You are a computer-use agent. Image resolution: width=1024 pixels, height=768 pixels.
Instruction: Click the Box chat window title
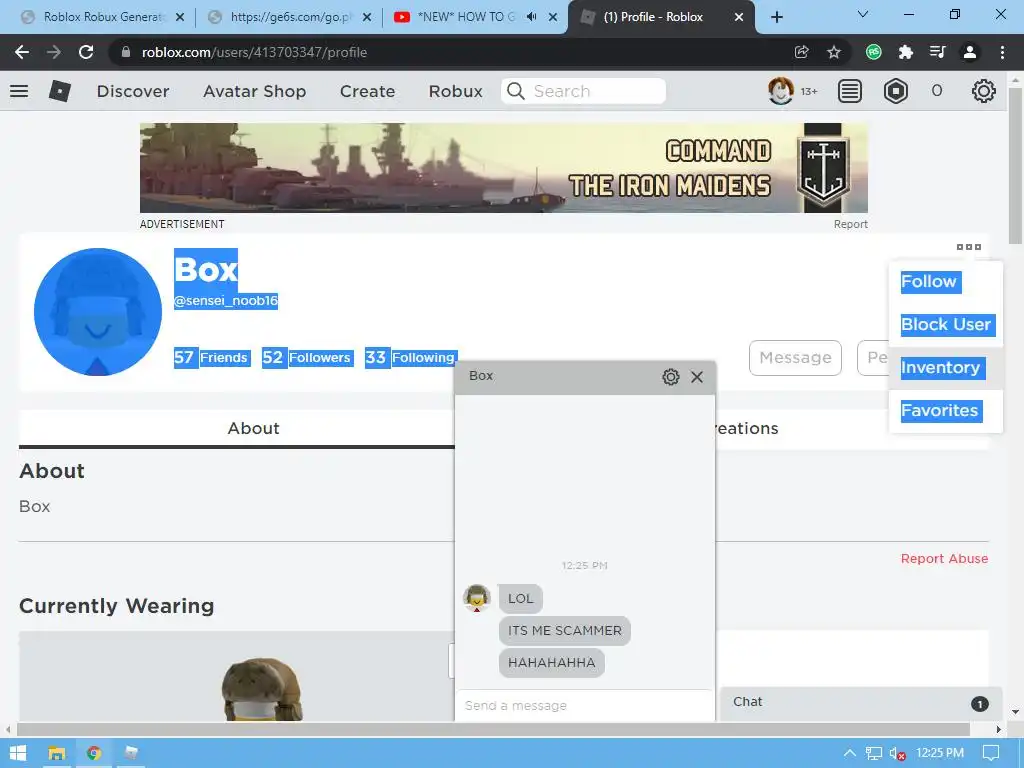[x=481, y=376]
